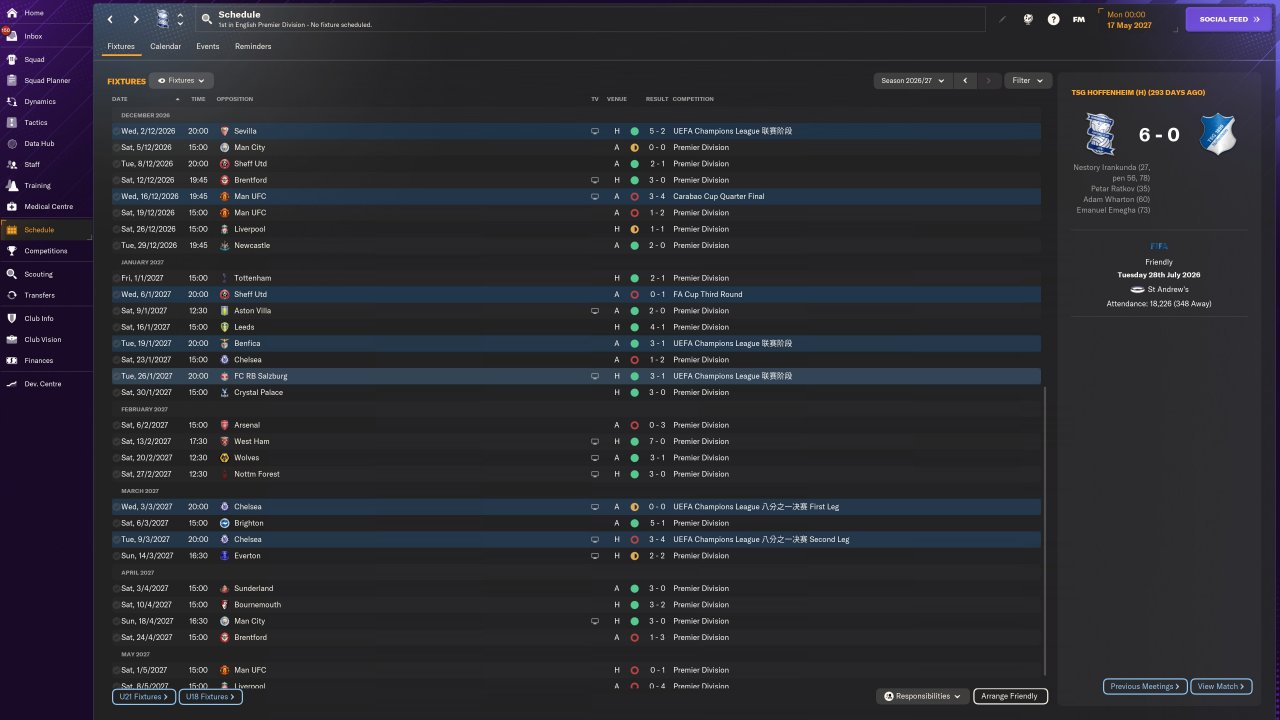Image resolution: width=1280 pixels, height=720 pixels.
Task: Sort fixtures by the Date column header
Action: coord(120,99)
